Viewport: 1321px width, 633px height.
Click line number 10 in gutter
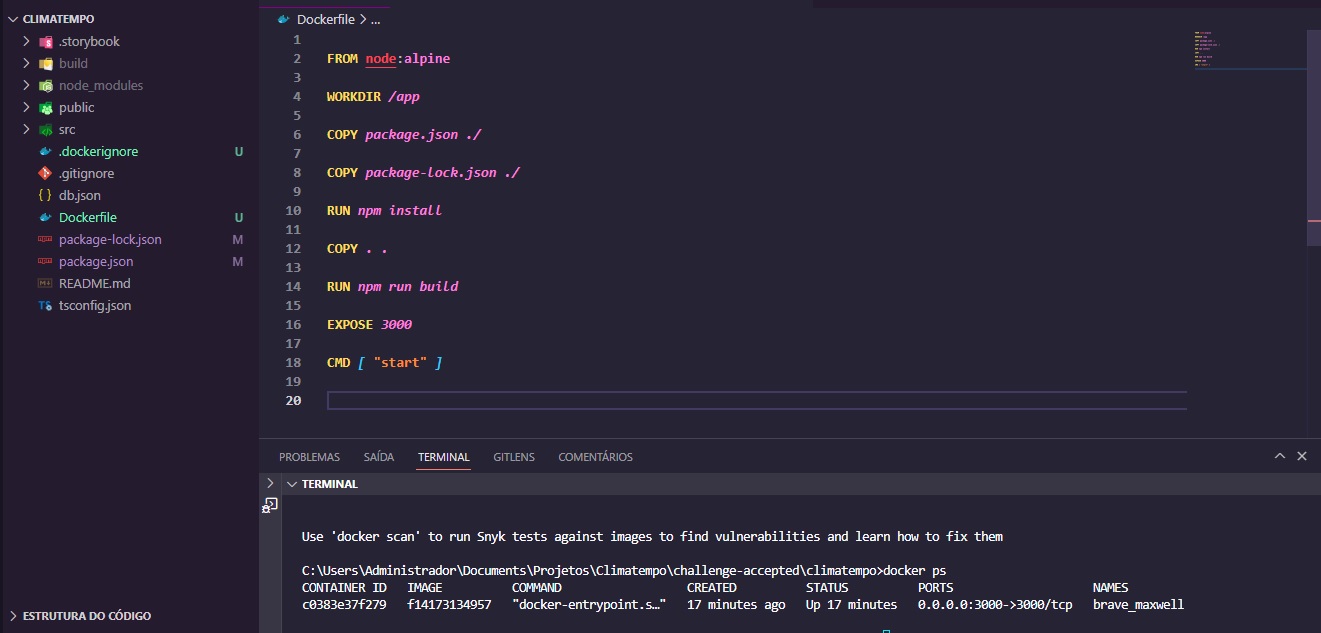point(293,211)
